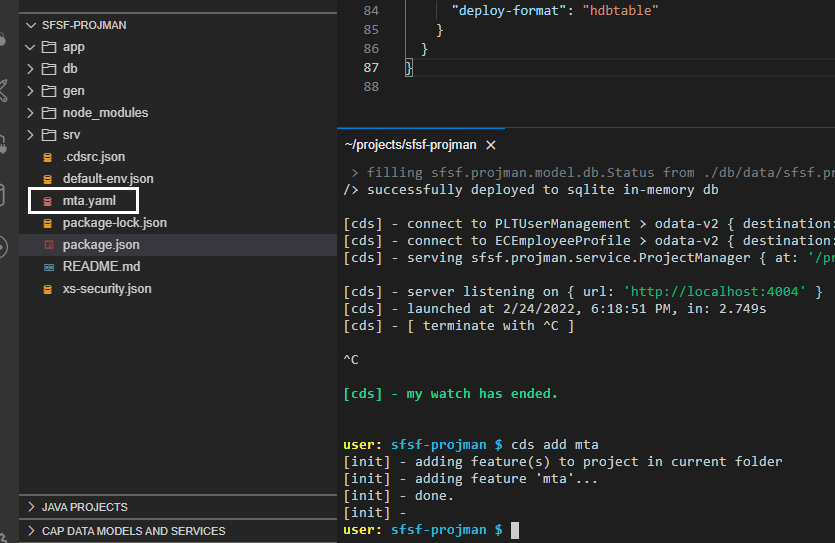835x543 pixels.
Task: Click closing brace on line 87
Action: [x=409, y=68]
